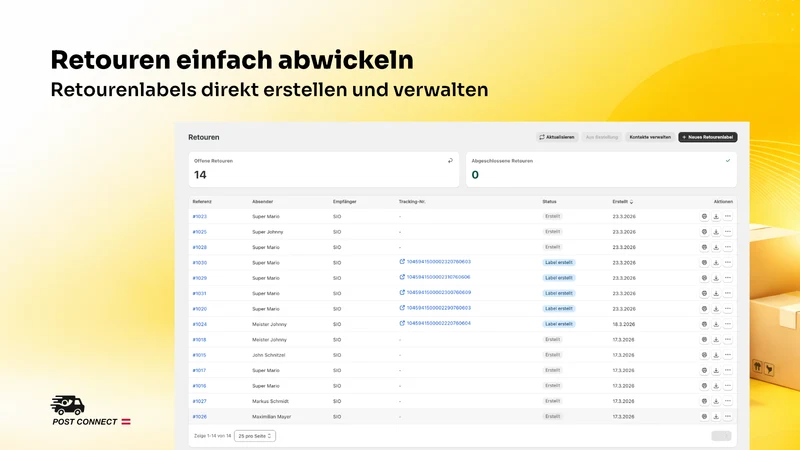Open tracking number link for return #1029

(435, 277)
